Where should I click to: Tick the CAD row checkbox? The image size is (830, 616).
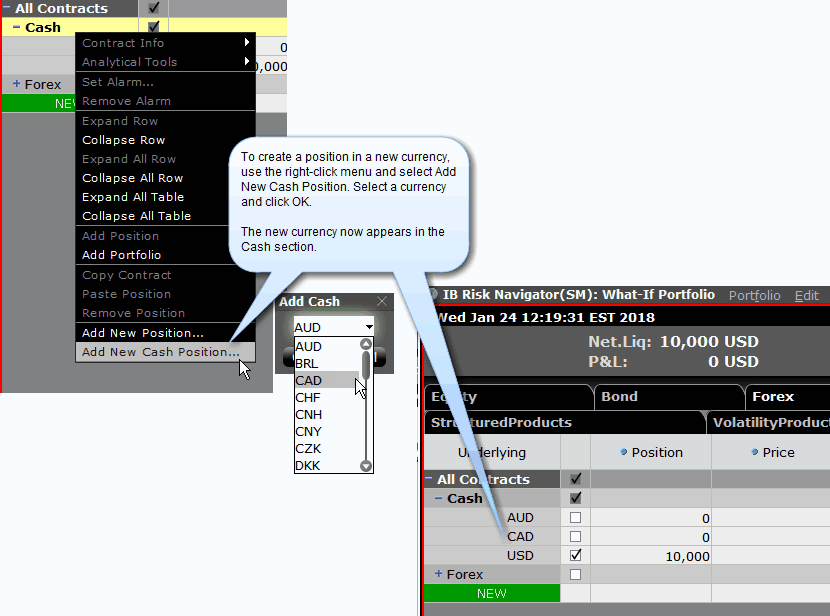(575, 537)
